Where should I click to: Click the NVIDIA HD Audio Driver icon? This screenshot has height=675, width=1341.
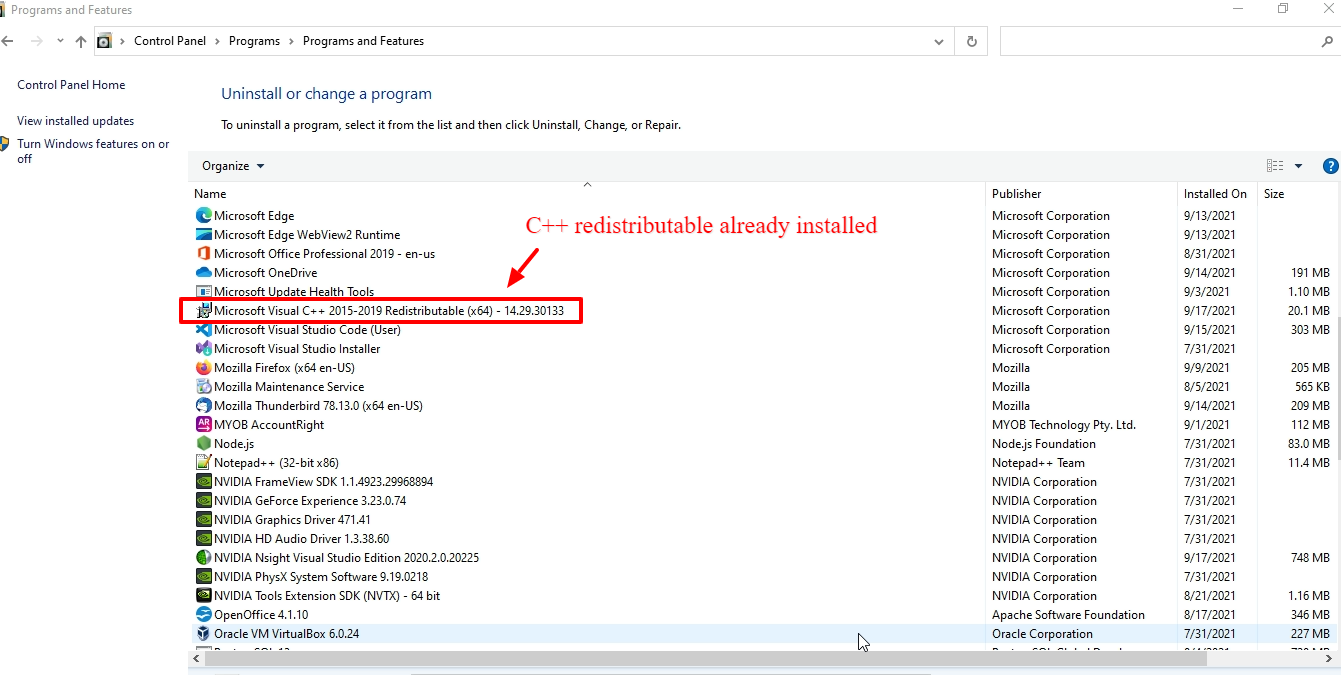(204, 538)
